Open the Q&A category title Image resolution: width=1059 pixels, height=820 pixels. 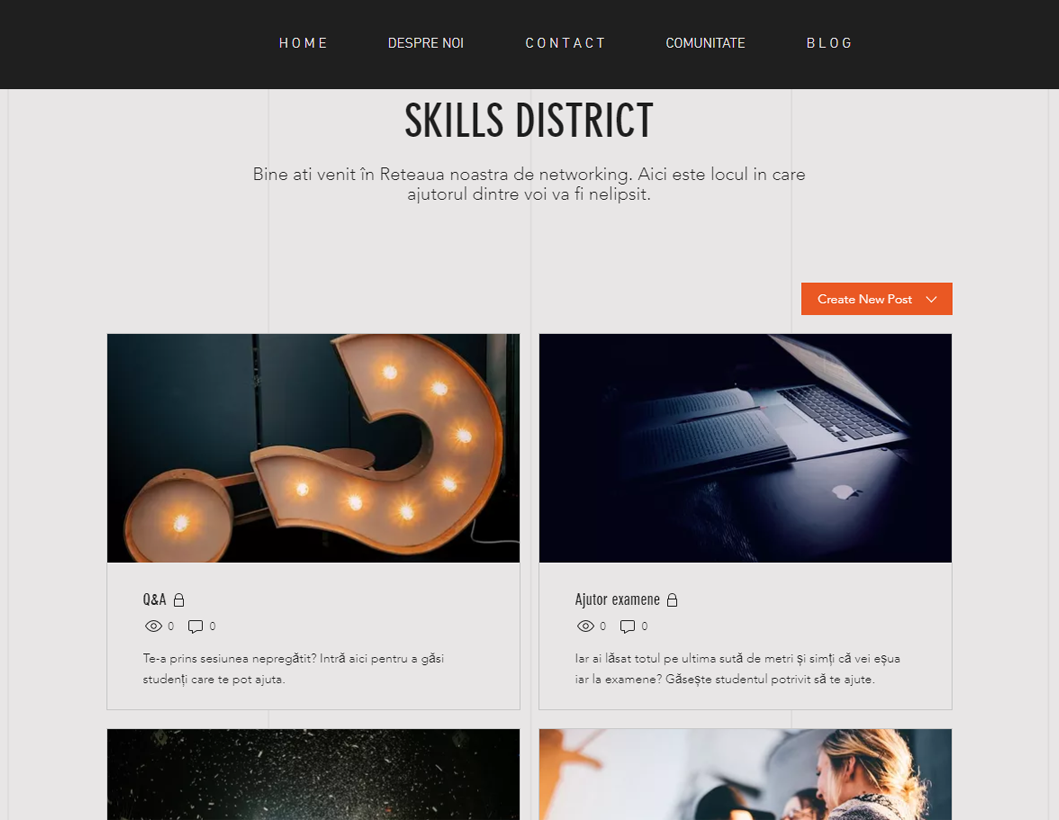coord(155,600)
